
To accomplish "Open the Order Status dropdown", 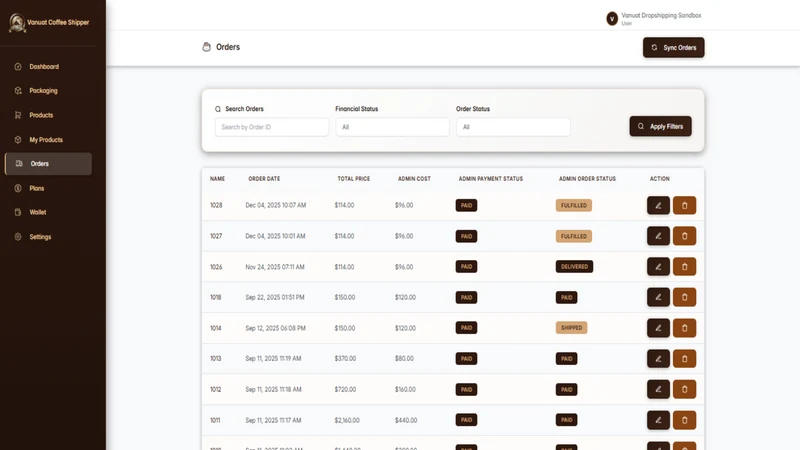I will (513, 127).
